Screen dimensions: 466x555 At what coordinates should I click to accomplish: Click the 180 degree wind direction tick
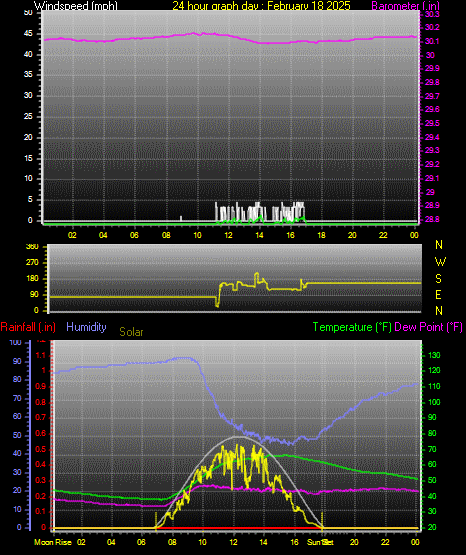32,279
